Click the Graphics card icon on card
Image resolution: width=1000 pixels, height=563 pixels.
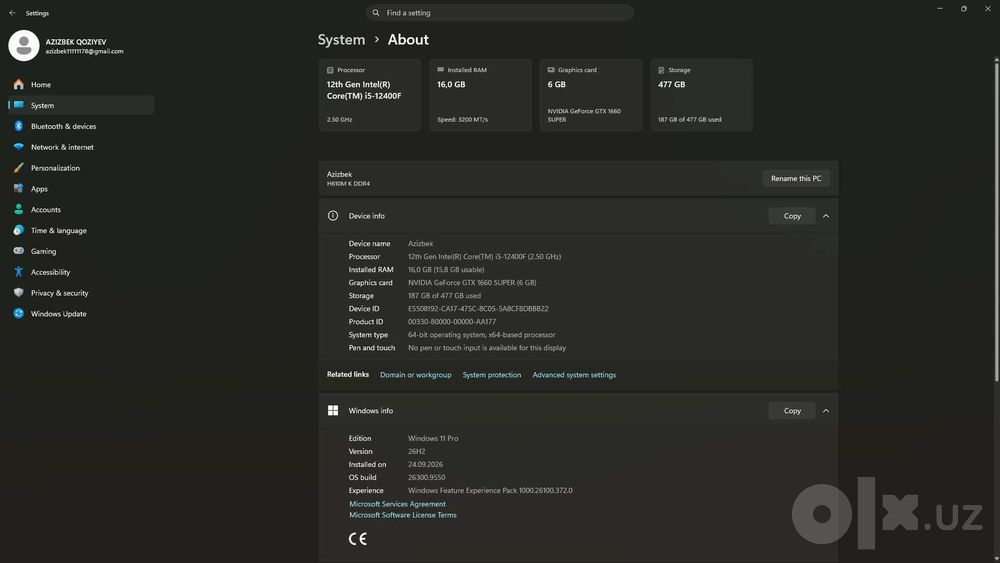click(x=551, y=69)
